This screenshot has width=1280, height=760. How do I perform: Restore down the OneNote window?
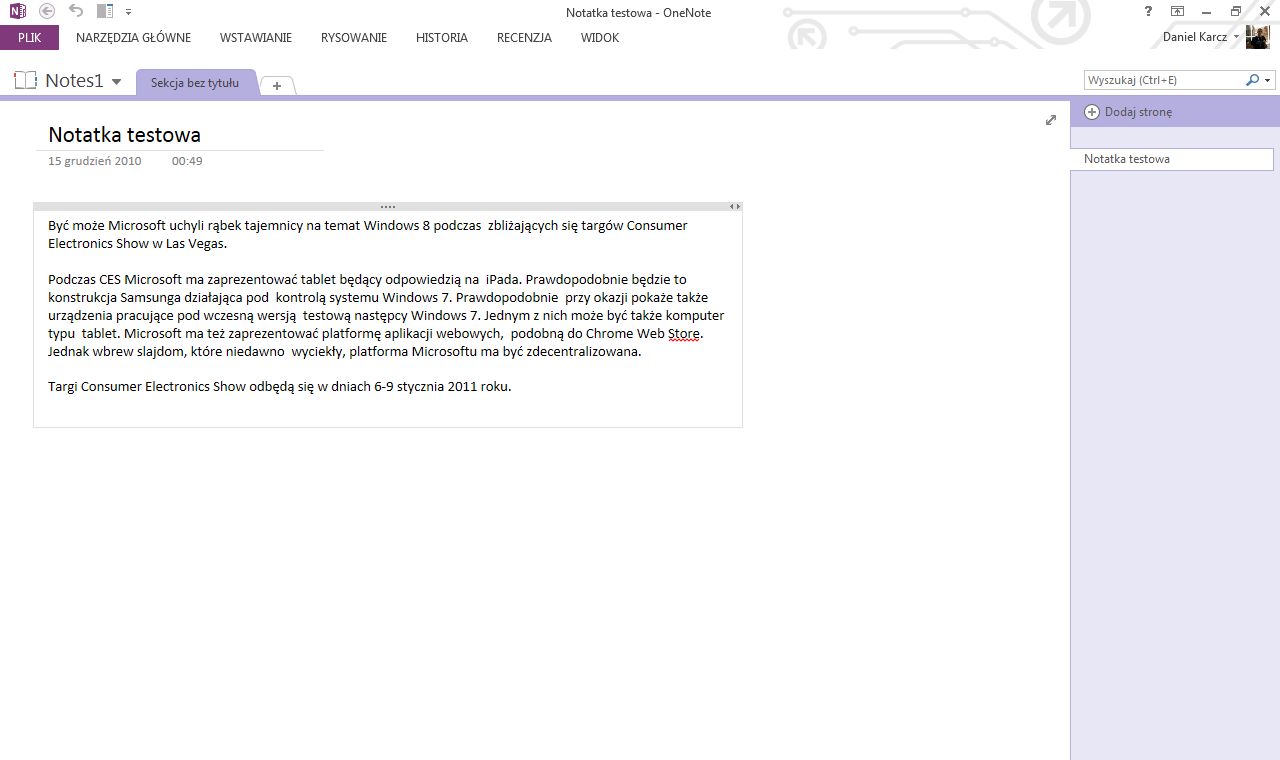(x=1236, y=11)
